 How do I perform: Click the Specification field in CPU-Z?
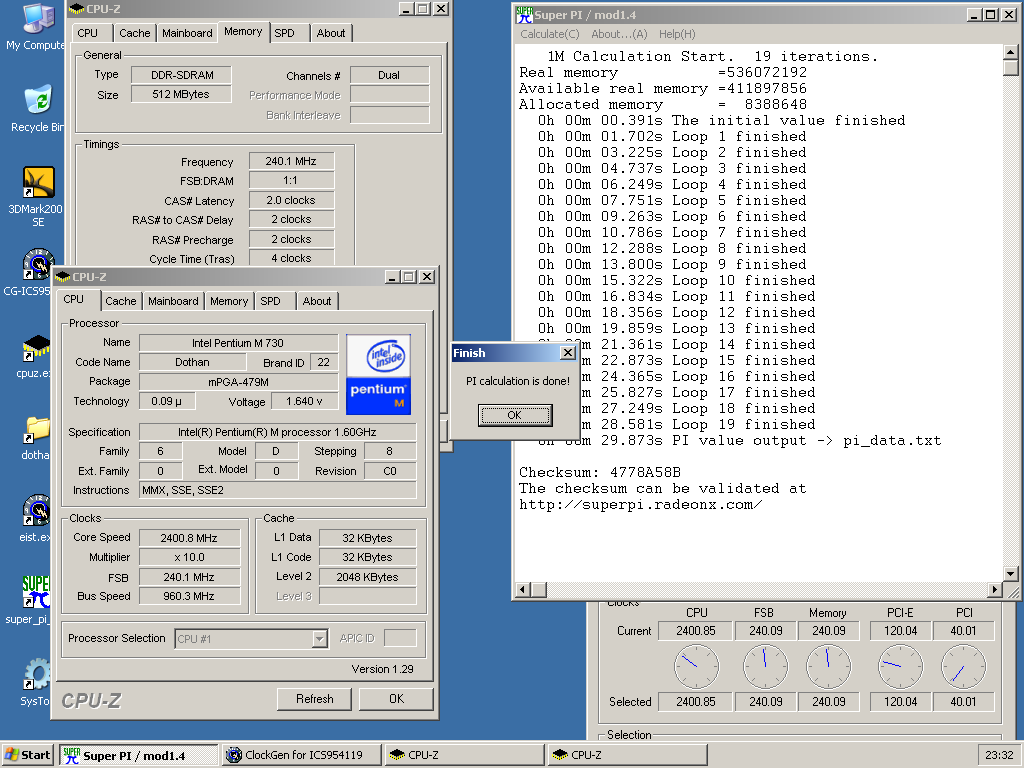pyautogui.click(x=278, y=432)
